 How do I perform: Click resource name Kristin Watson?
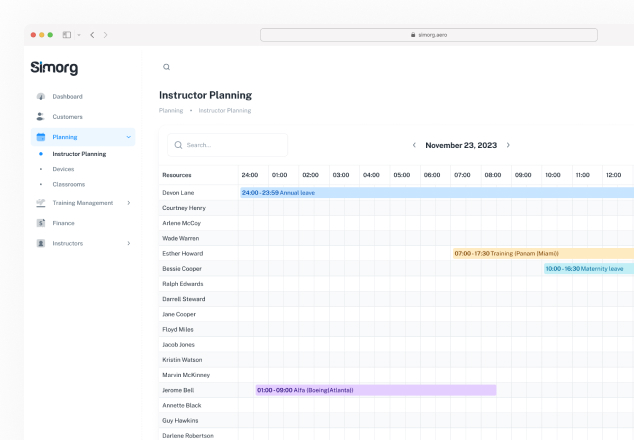point(182,360)
